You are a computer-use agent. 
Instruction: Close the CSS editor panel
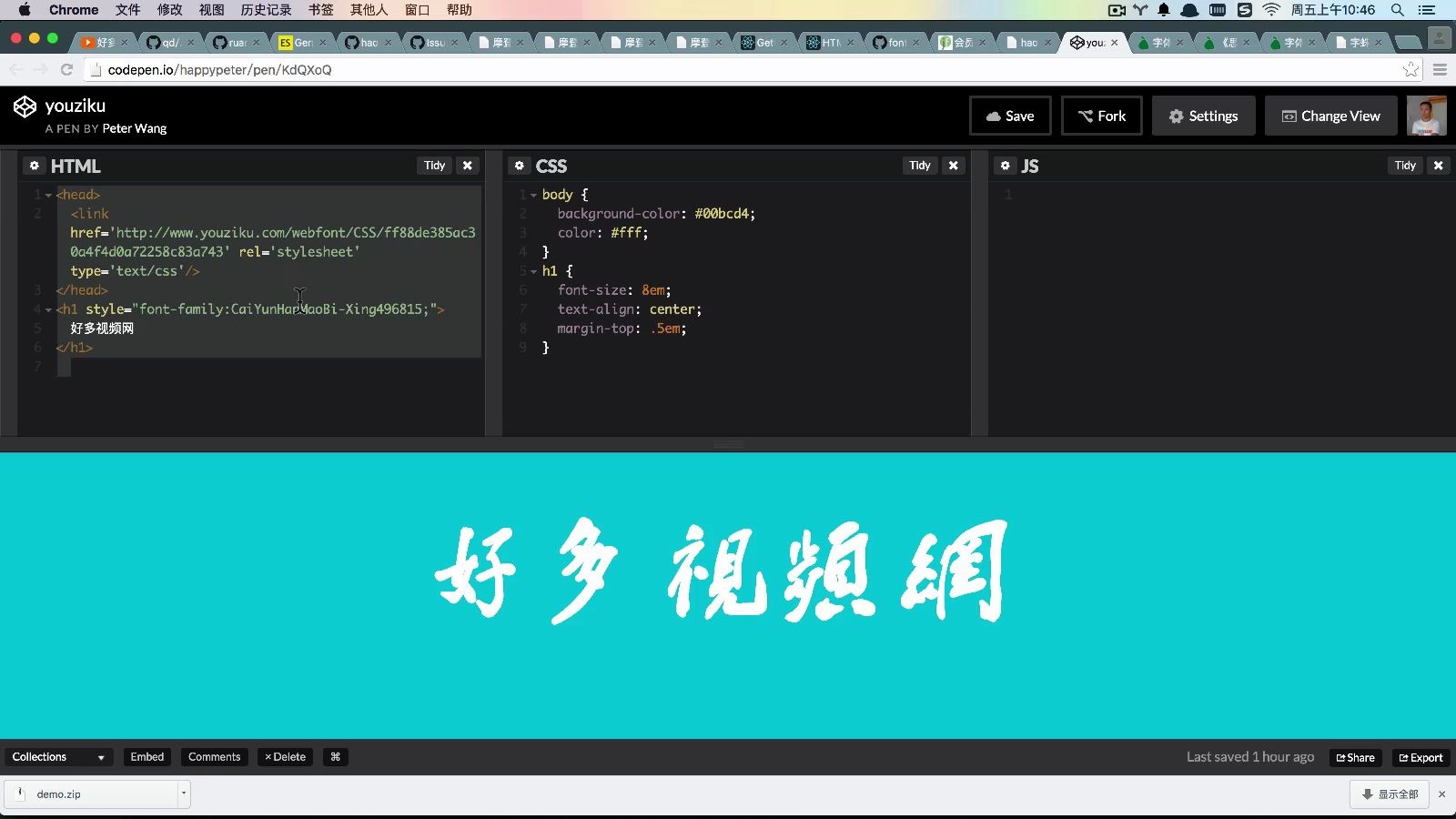point(953,166)
